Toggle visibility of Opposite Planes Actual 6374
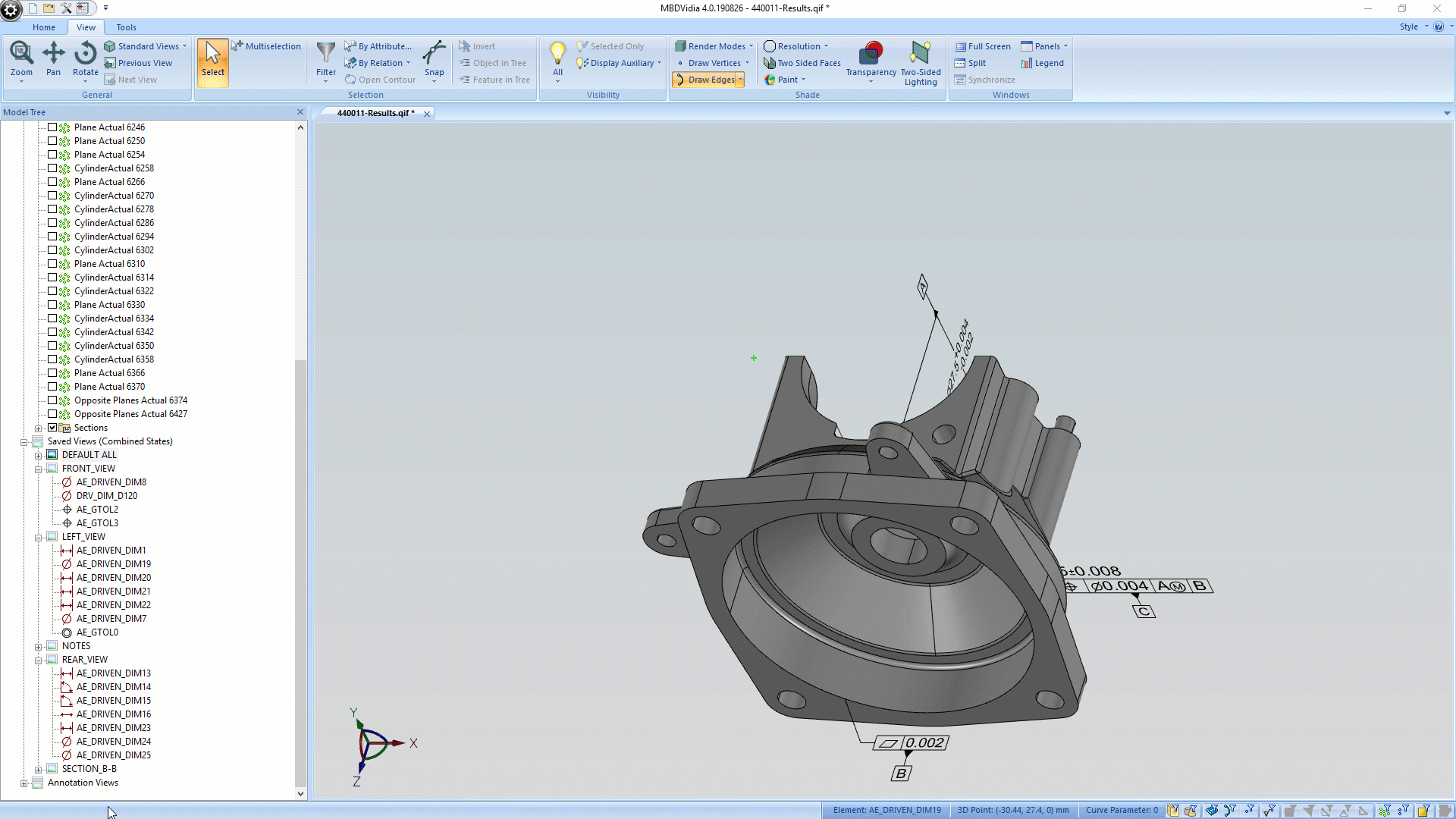Image resolution: width=1456 pixels, height=819 pixels. 51,400
